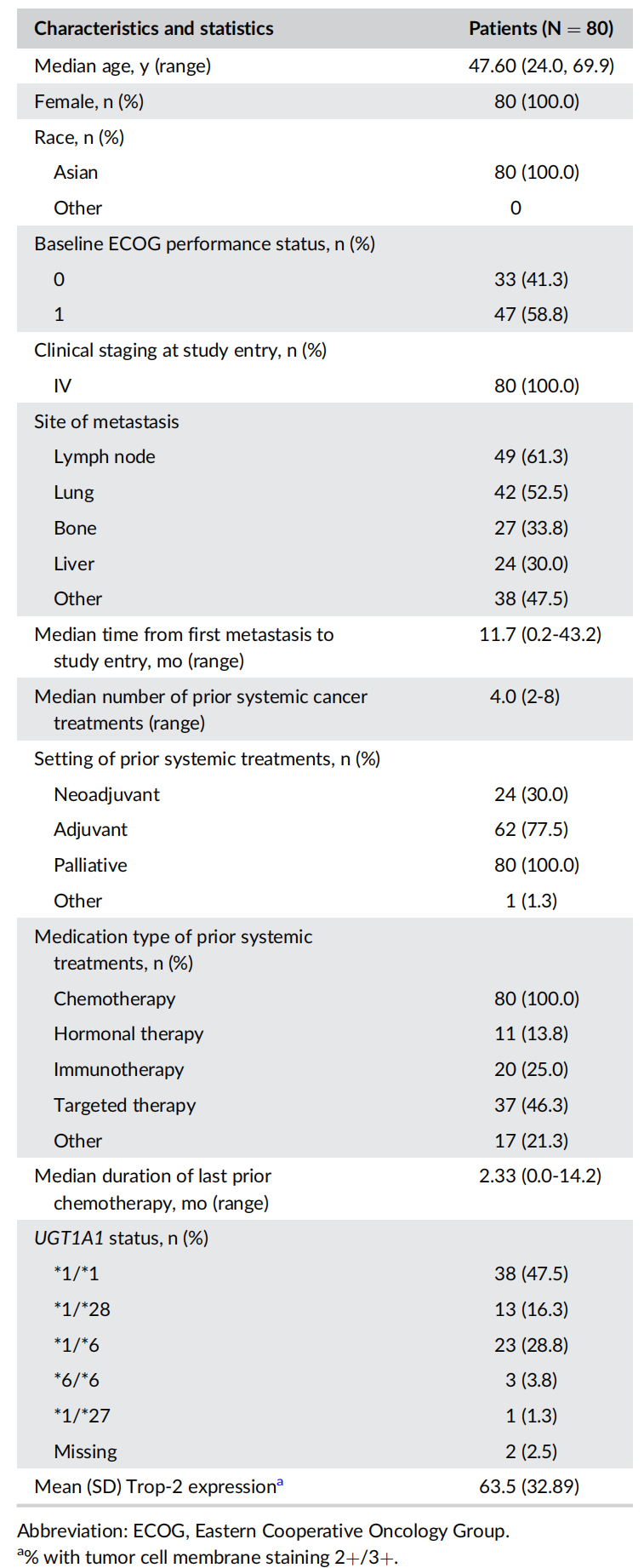
Task: Click the "Female, n (%)" row label
Action: pos(88,101)
